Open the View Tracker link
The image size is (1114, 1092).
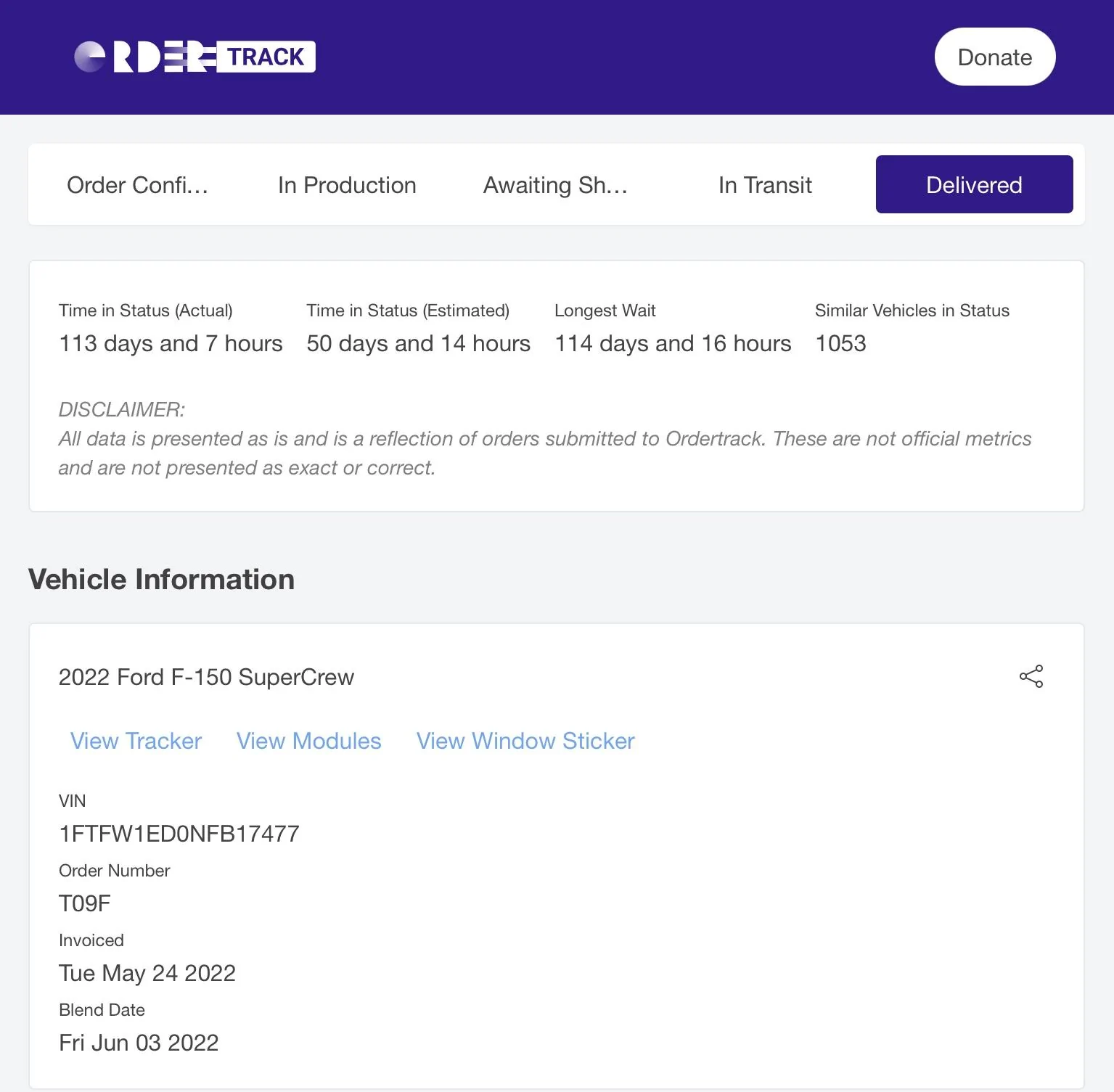point(136,741)
